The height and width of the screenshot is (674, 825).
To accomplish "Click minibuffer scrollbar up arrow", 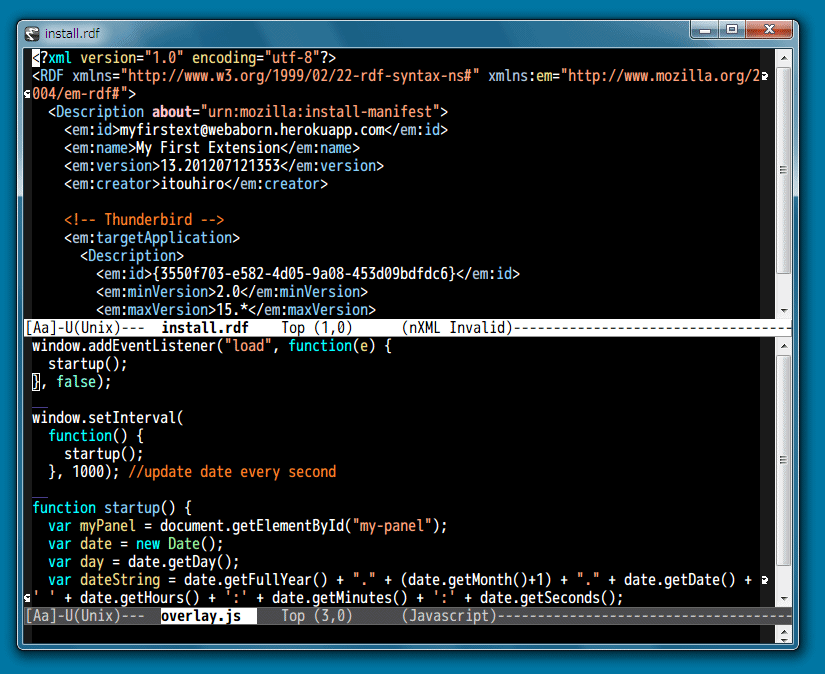I will 784,631.
